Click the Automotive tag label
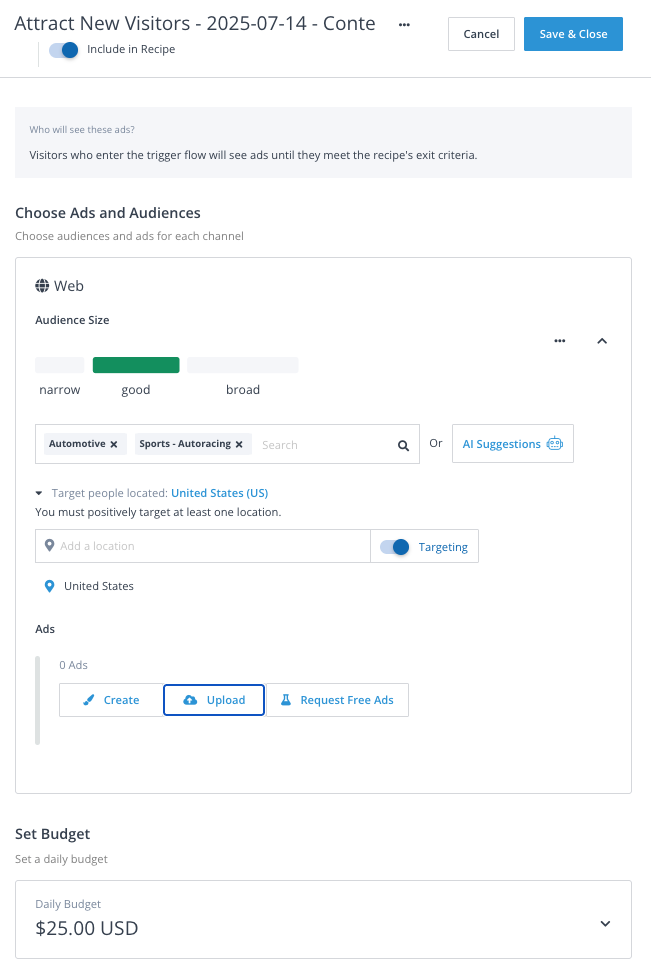The height and width of the screenshot is (978, 651). coord(77,443)
